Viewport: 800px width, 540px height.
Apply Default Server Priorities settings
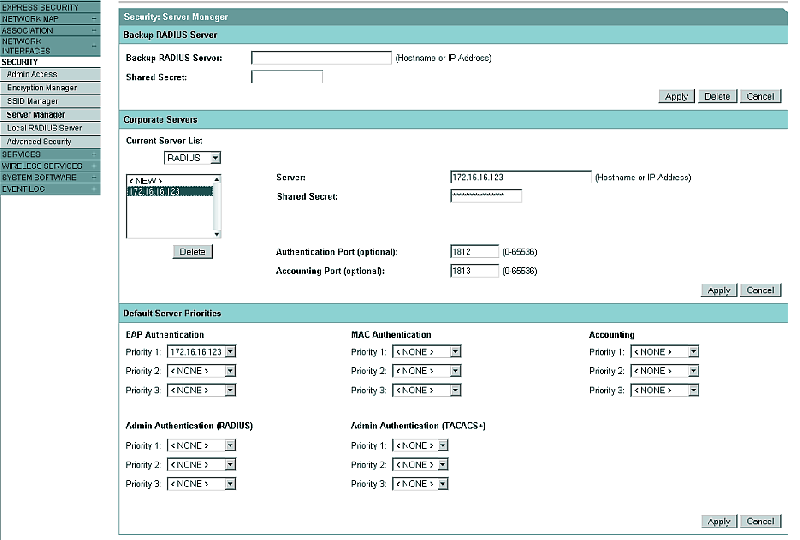coord(719,521)
